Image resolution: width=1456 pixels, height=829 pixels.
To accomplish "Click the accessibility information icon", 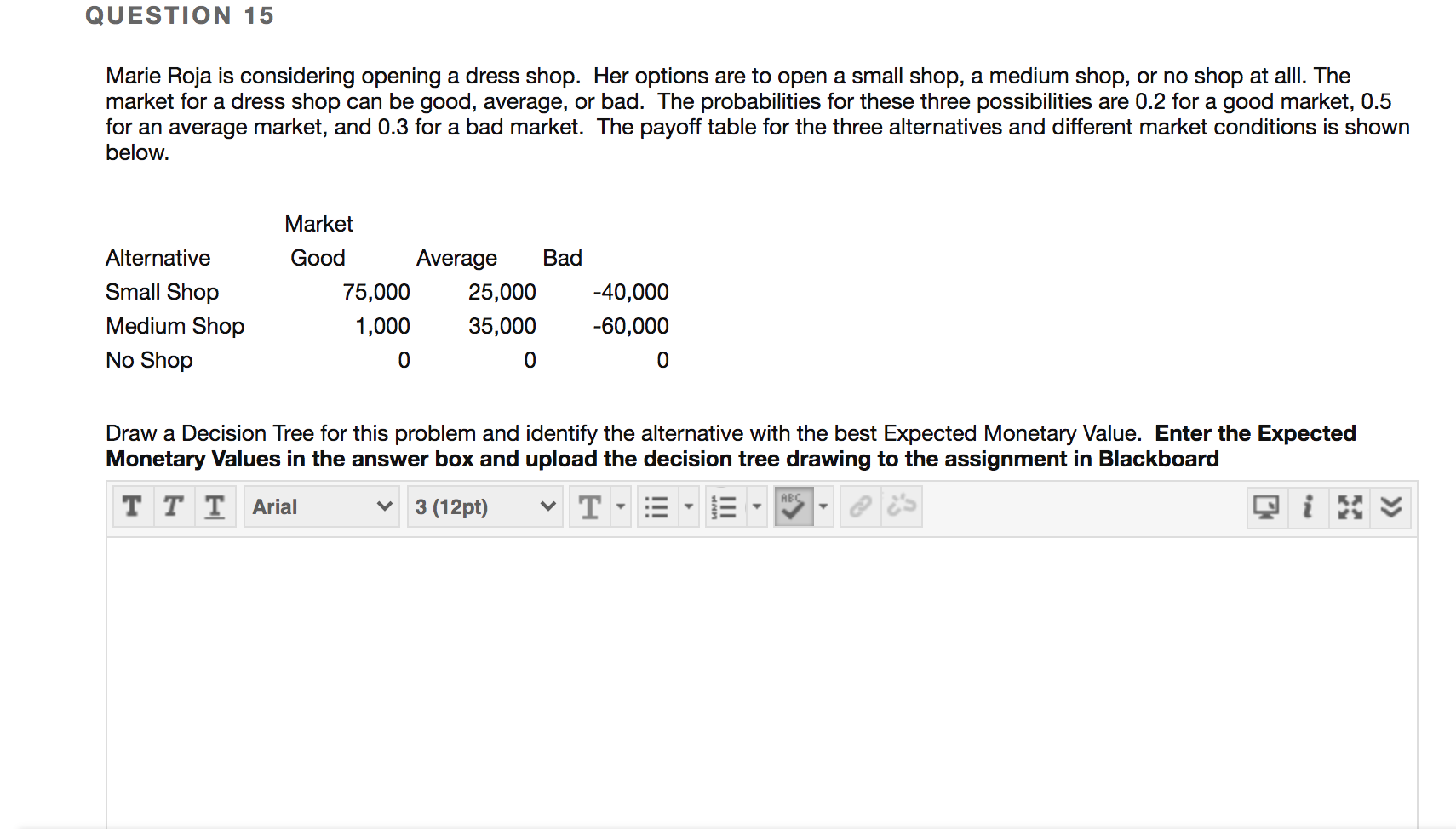I will (1308, 506).
